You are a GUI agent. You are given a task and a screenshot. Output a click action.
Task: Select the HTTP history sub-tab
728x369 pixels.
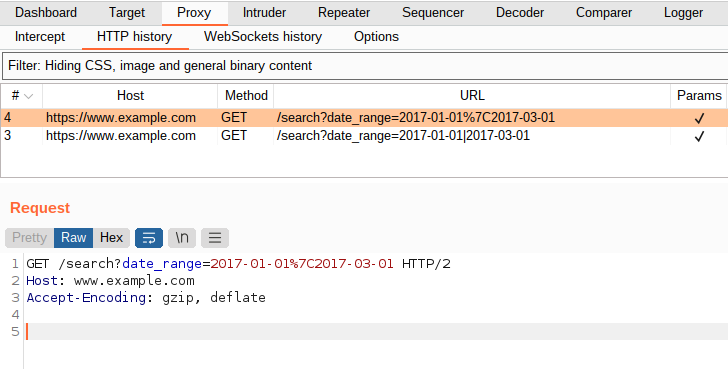tap(135, 37)
